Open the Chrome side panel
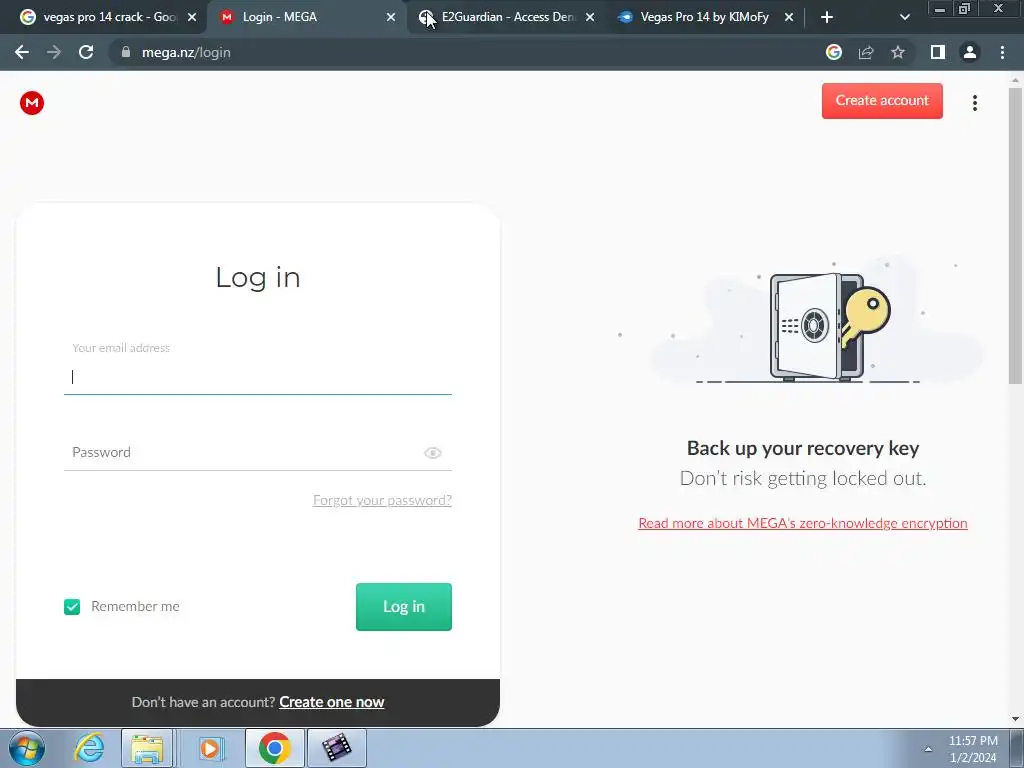1024x768 pixels. [938, 52]
